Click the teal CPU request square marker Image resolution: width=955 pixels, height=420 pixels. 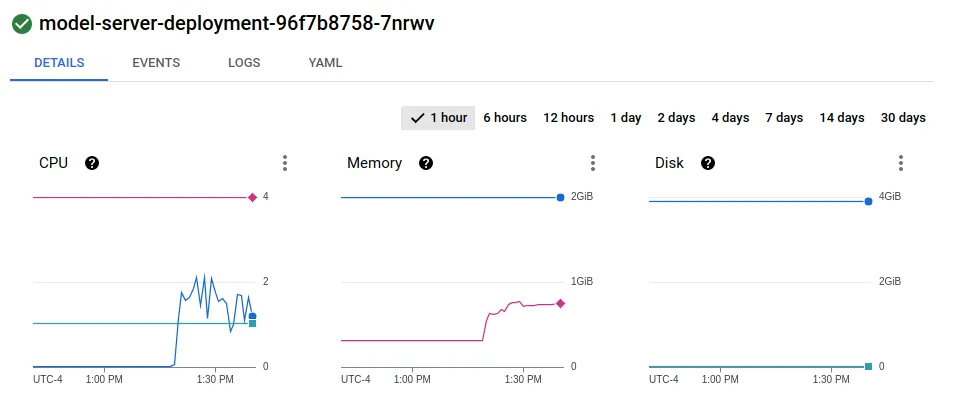[252, 323]
